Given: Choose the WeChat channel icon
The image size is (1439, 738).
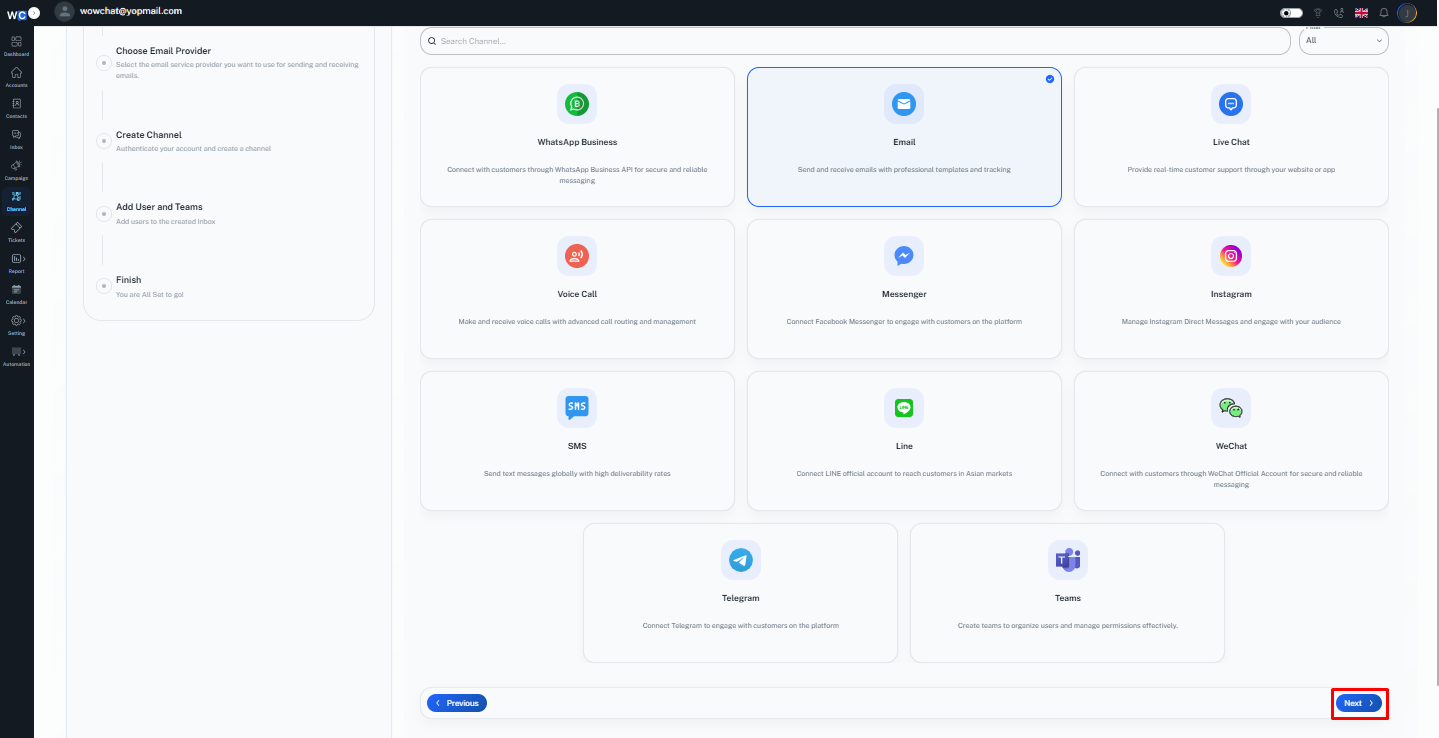Looking at the screenshot, I should click(1231, 408).
